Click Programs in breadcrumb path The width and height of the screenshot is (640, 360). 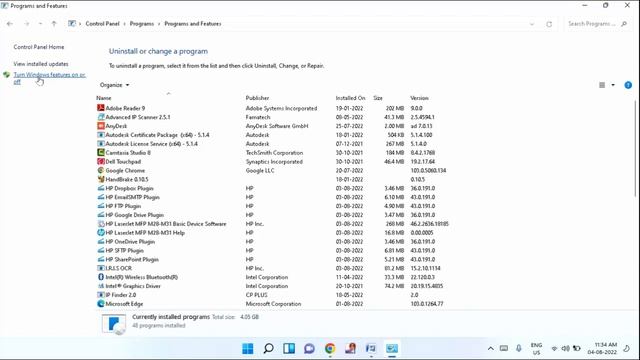click(142, 24)
